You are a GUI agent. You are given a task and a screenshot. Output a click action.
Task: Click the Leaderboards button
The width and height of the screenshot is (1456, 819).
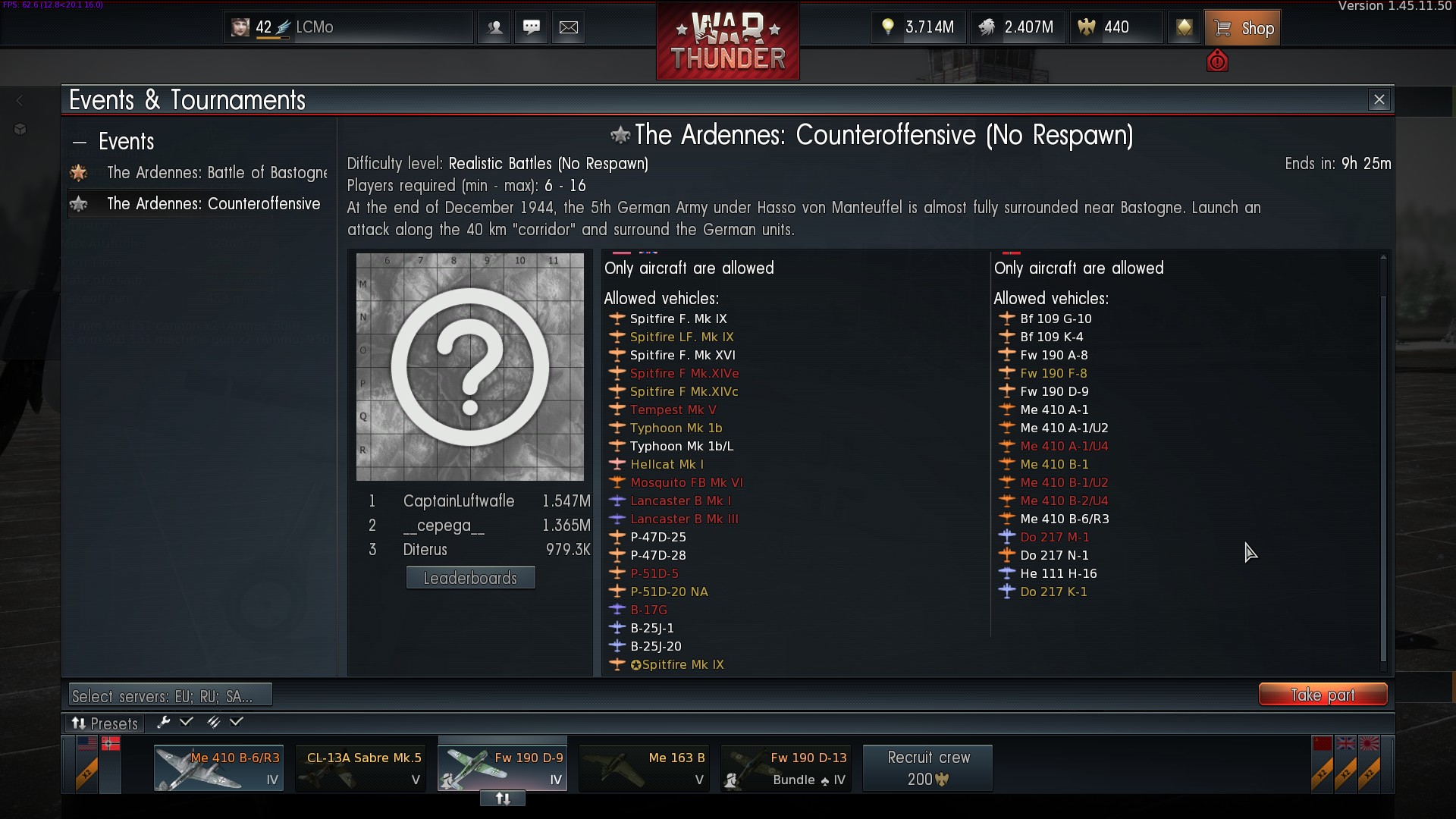[x=470, y=578]
